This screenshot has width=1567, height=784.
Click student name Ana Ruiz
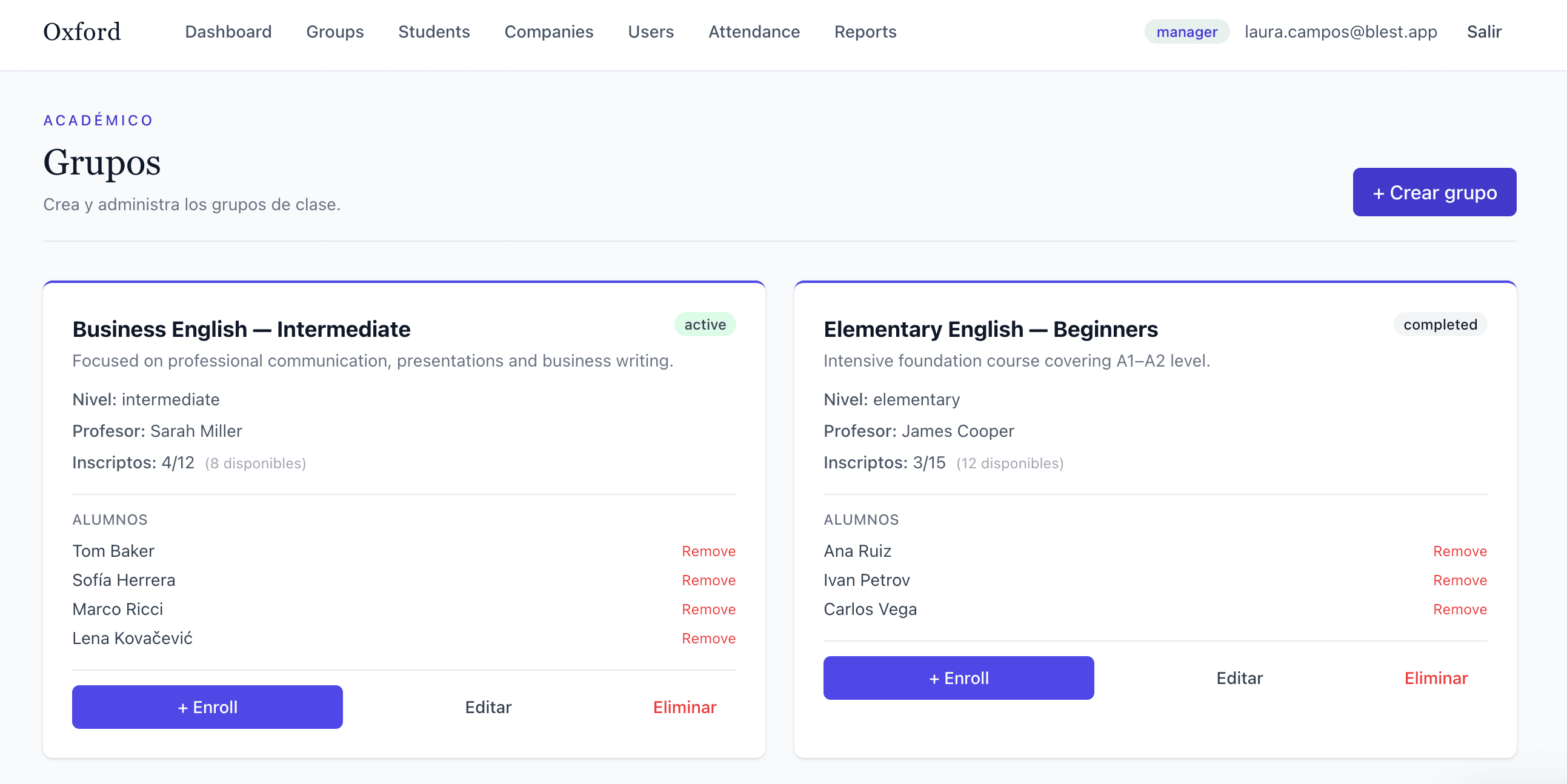point(857,551)
